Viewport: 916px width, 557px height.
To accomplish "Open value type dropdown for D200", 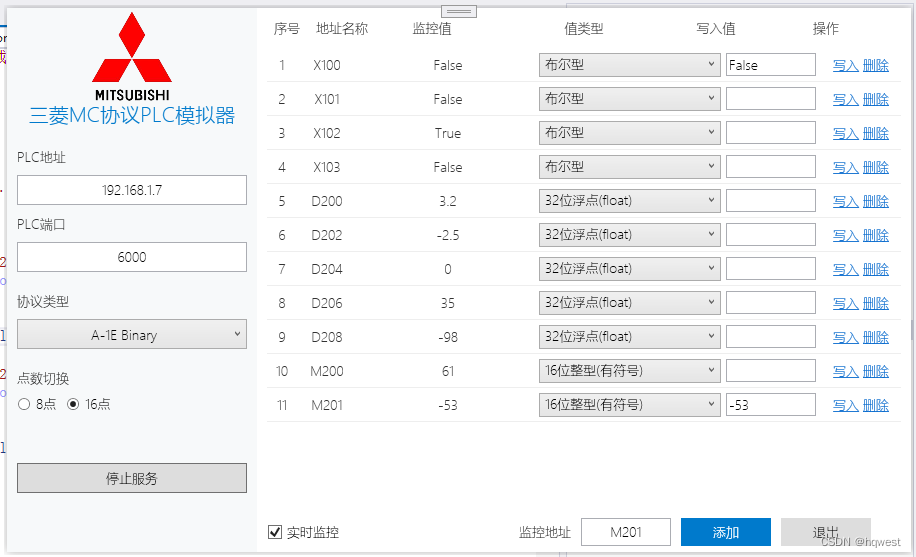I will pyautogui.click(x=629, y=200).
